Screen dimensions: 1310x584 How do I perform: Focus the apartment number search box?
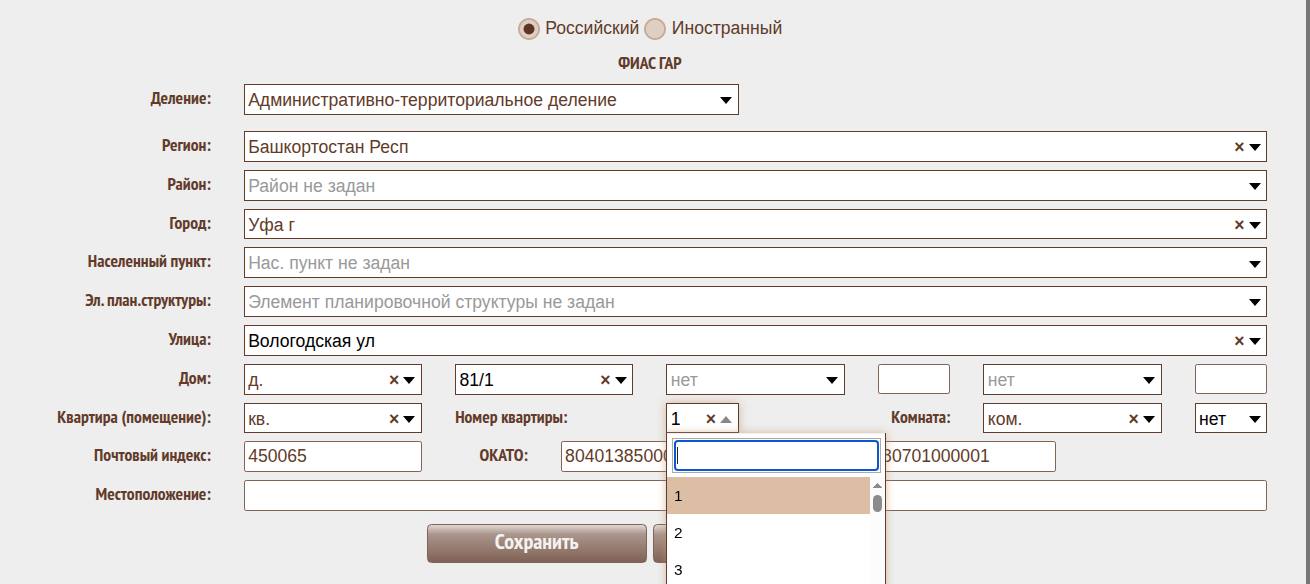click(x=776, y=456)
